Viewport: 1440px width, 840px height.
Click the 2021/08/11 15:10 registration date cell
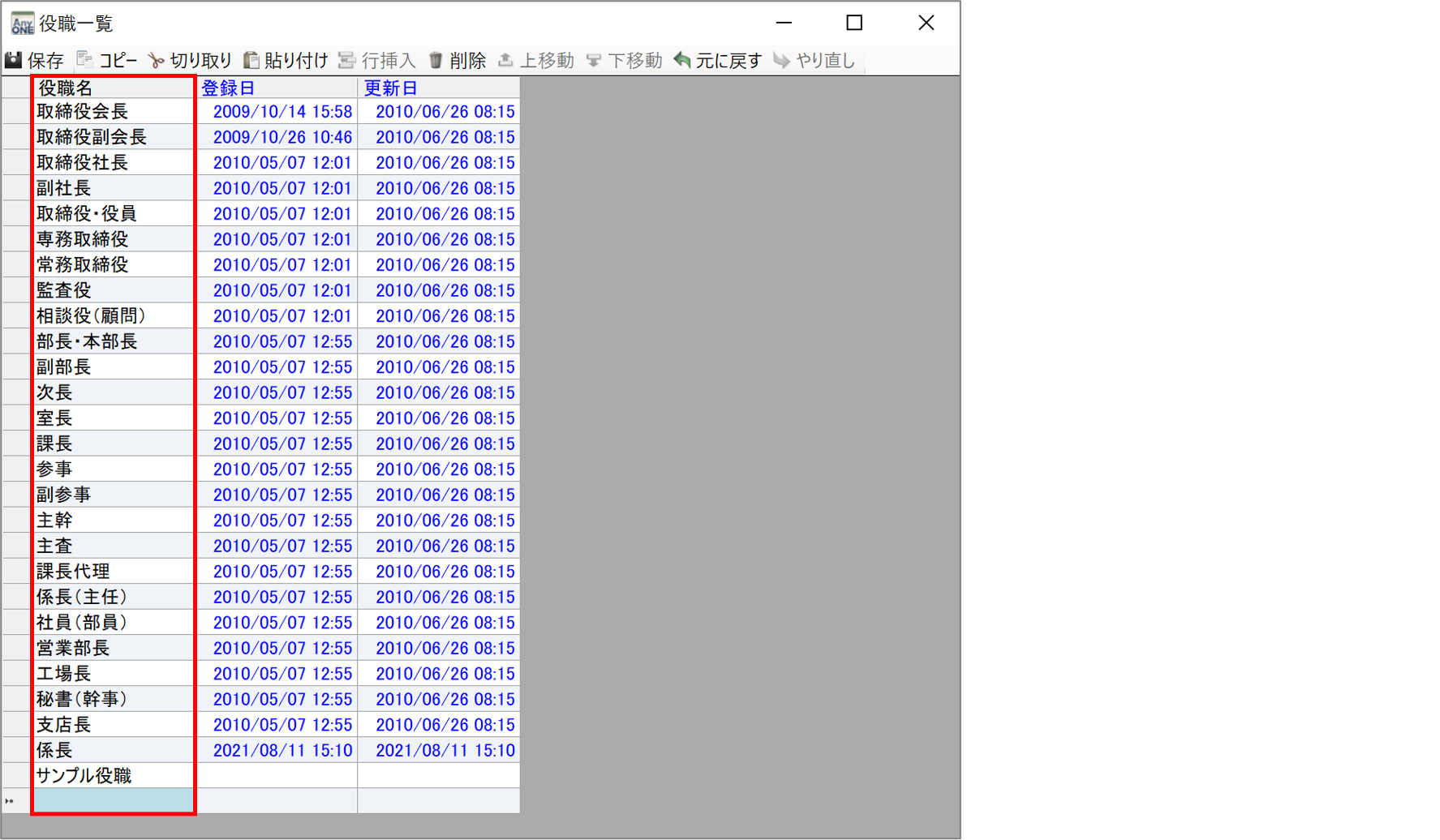[x=282, y=751]
